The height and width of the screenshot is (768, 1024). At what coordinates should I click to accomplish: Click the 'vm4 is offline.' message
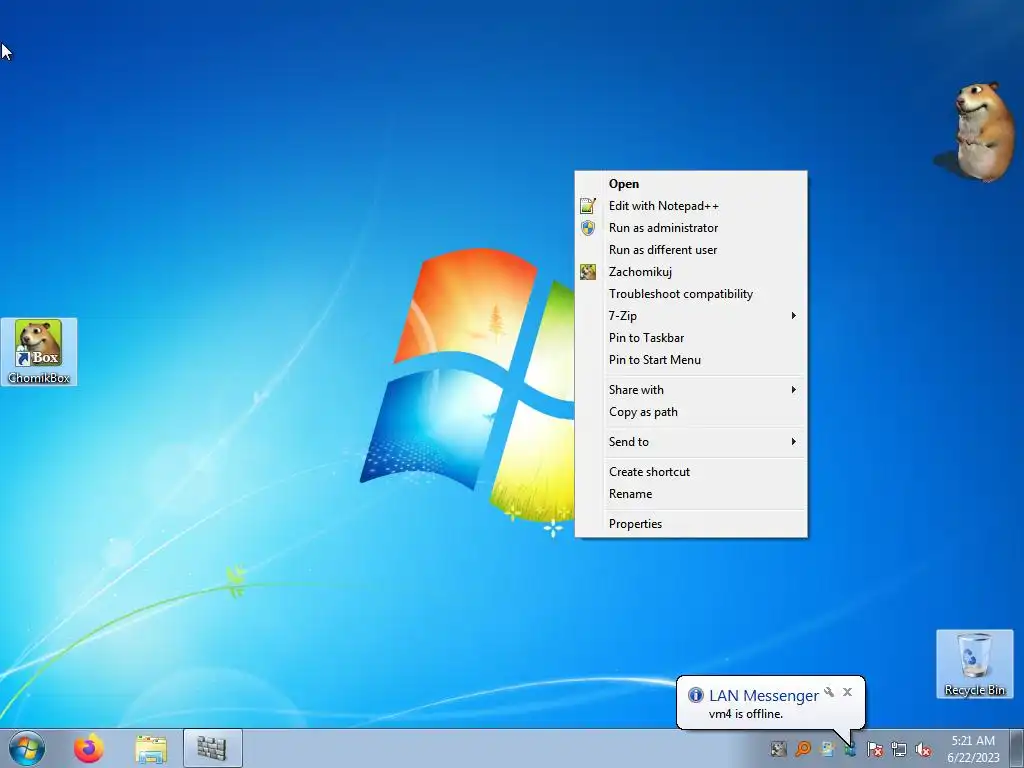(746, 714)
